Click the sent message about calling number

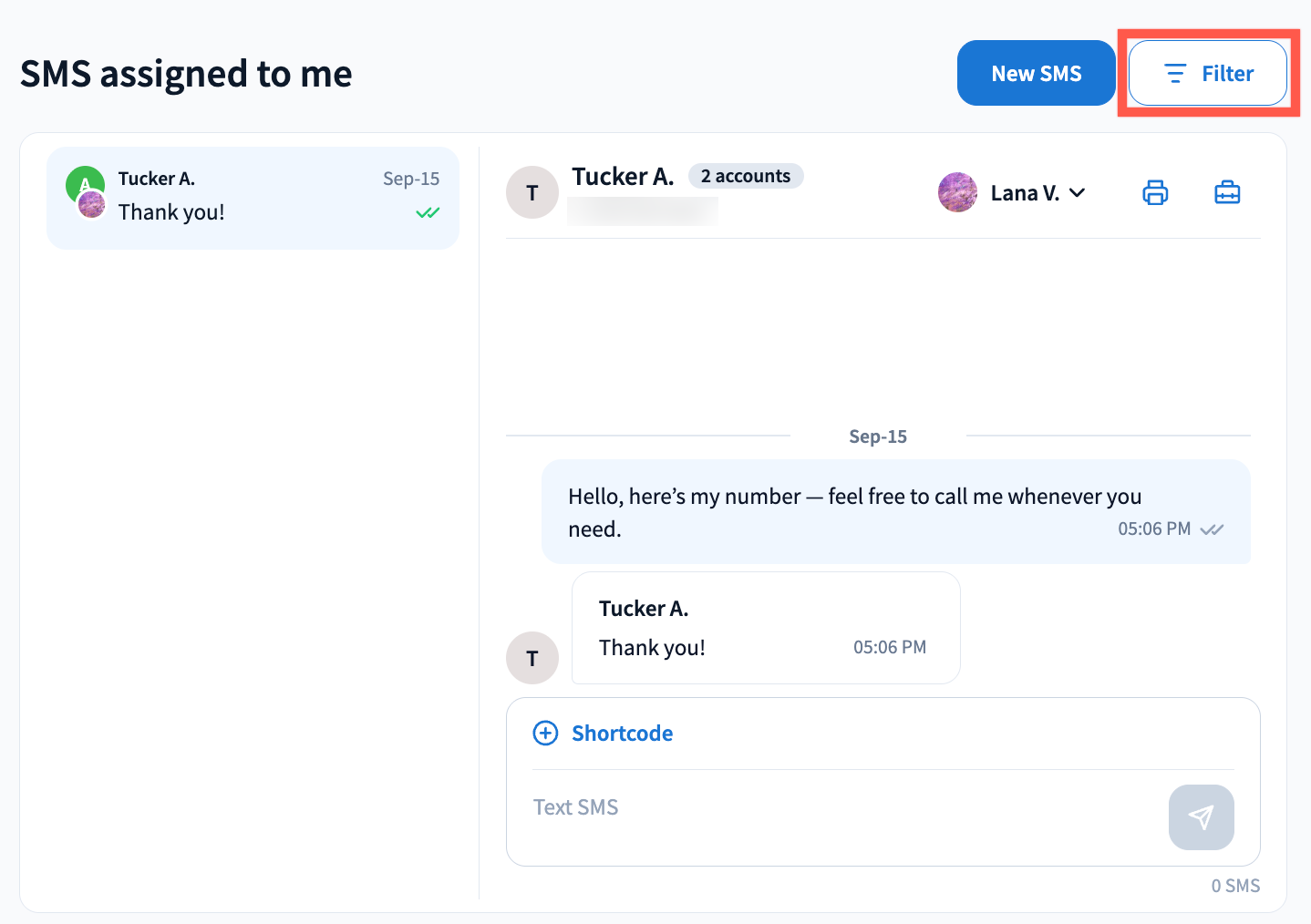click(854, 511)
